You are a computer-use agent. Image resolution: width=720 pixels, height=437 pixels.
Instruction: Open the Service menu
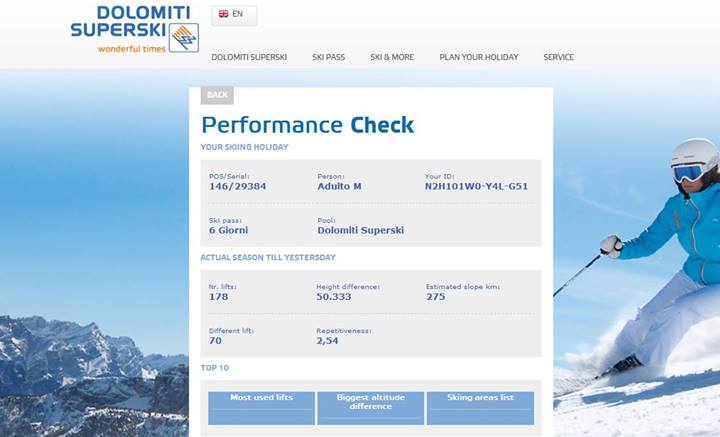[x=559, y=57]
